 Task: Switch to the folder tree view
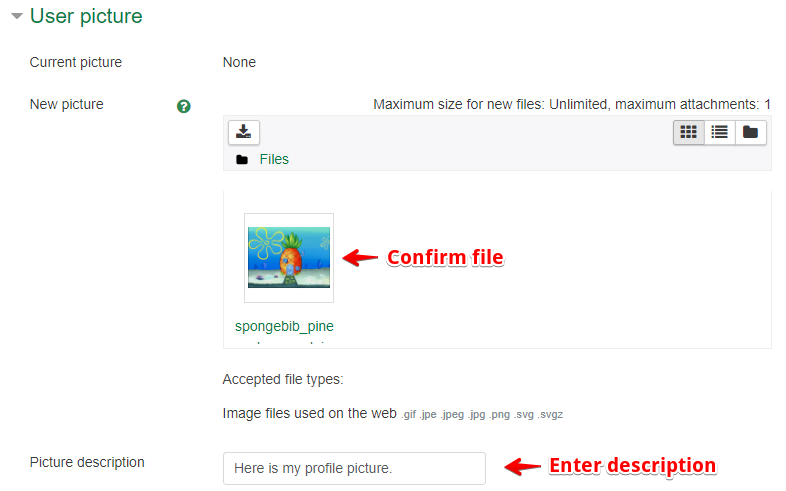click(750, 132)
